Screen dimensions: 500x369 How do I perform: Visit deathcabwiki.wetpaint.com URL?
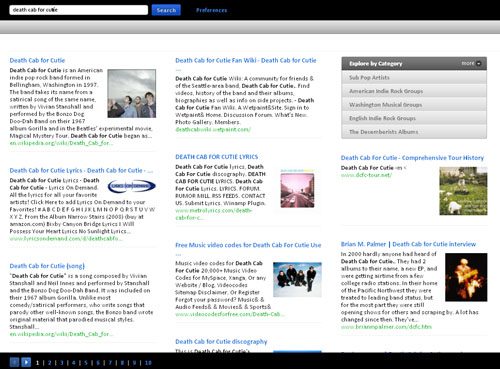pyautogui.click(x=213, y=129)
